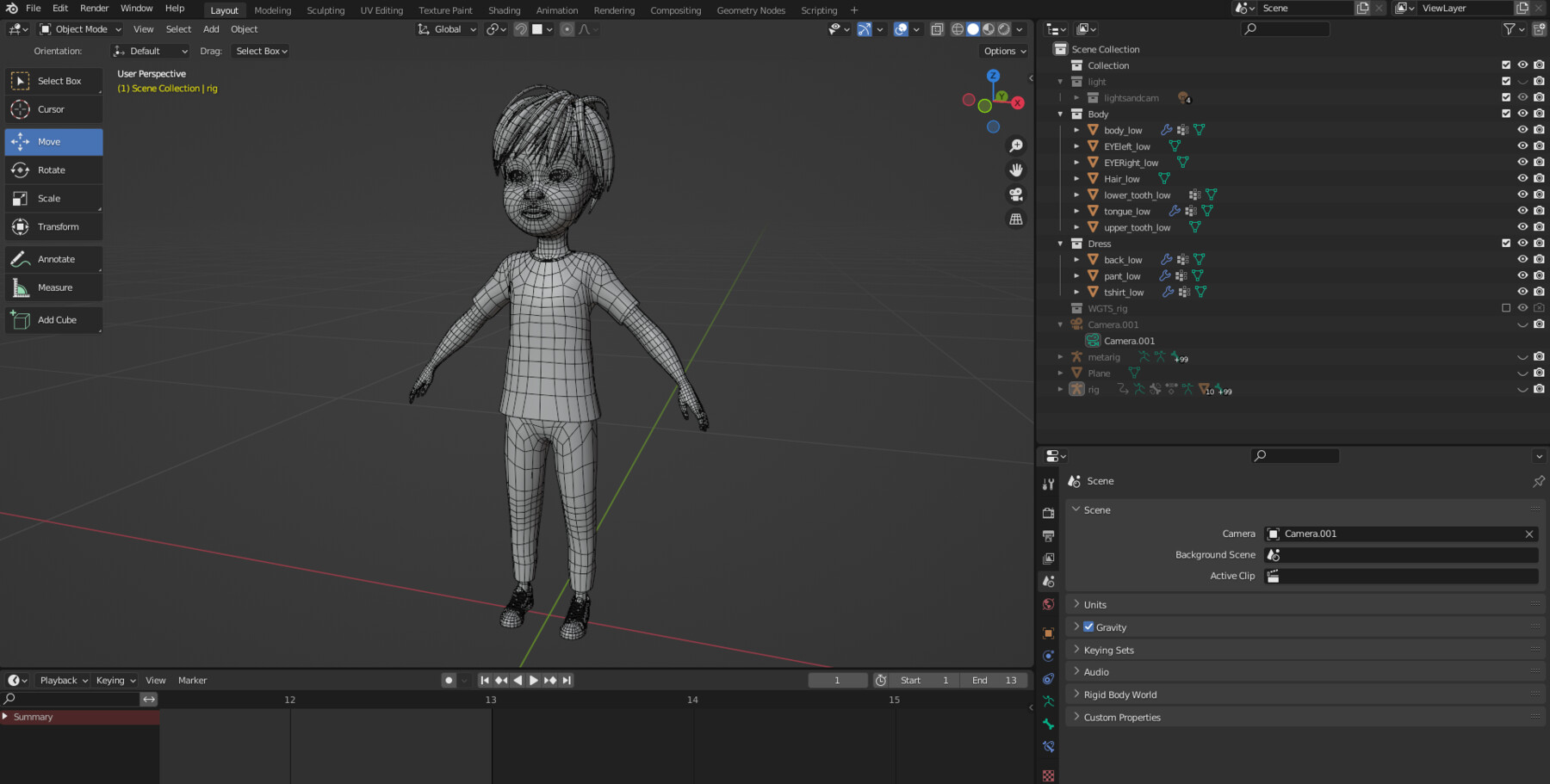
Task: Disable Gravity in scene settings
Action: 1089,627
